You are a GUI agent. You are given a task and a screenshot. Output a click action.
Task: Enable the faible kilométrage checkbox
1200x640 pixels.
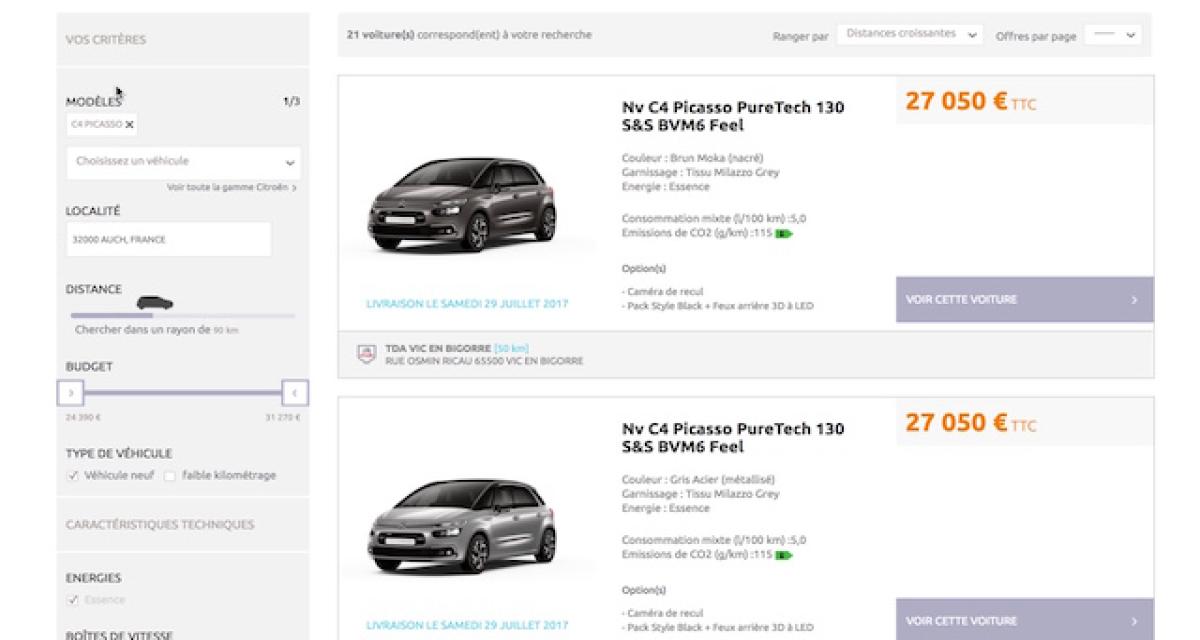tap(170, 476)
